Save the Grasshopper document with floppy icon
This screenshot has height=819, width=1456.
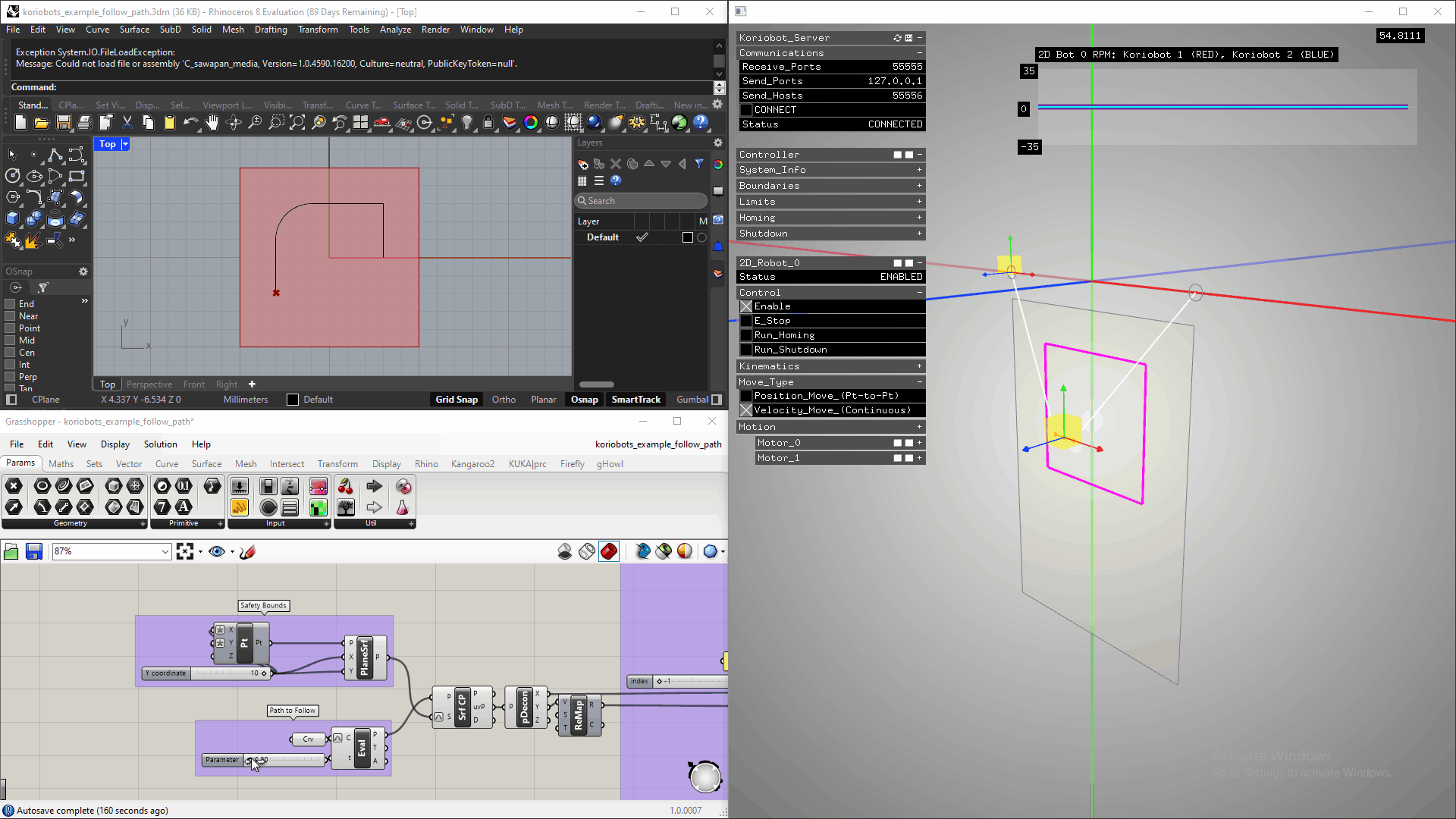[x=33, y=551]
